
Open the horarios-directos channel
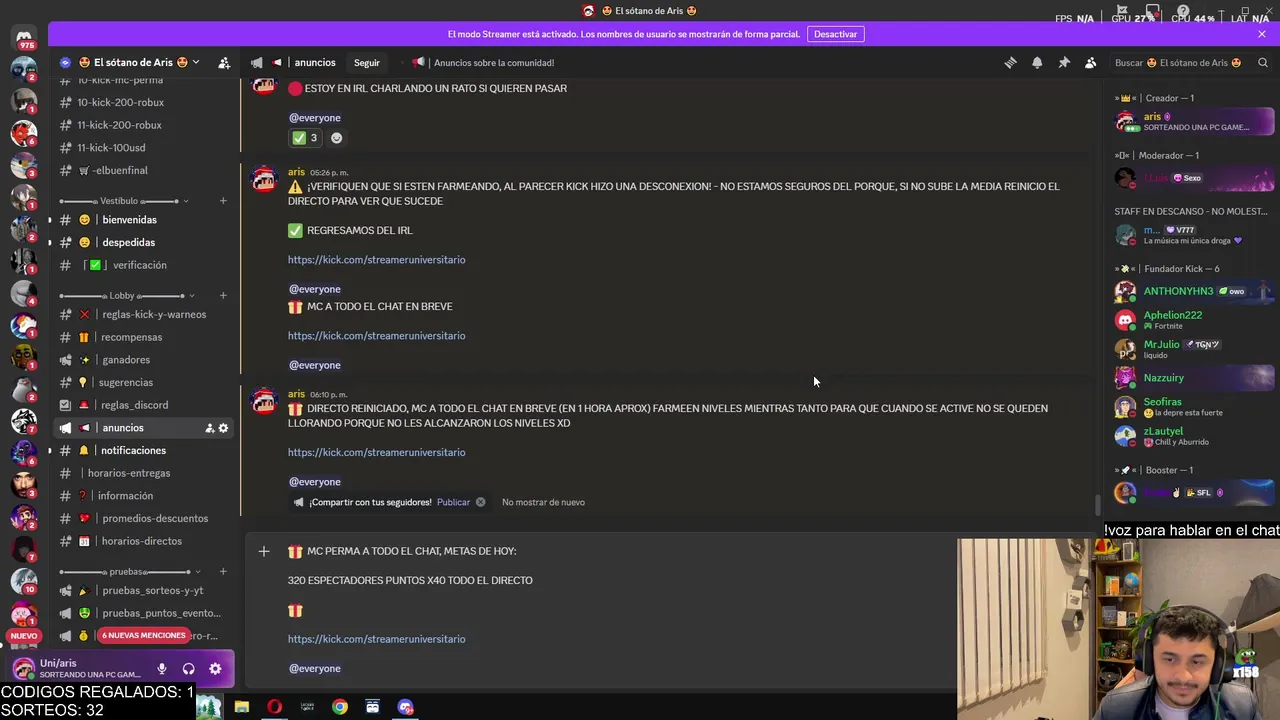143,541
